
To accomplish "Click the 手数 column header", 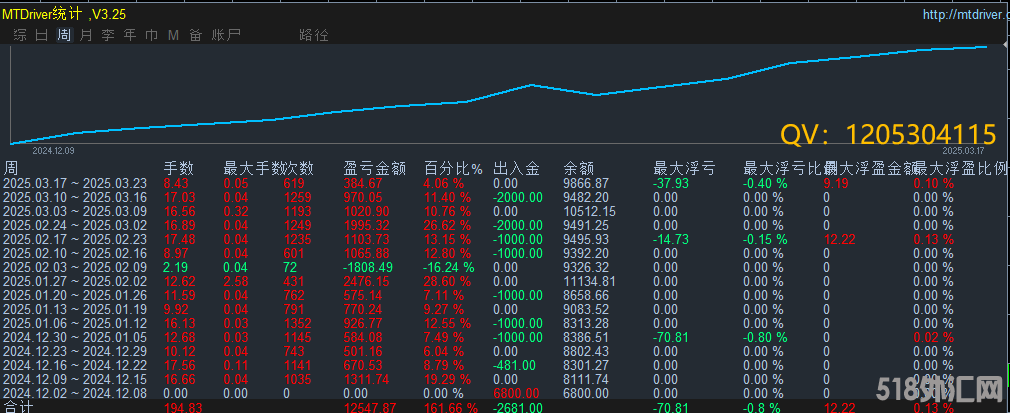I will click(178, 168).
